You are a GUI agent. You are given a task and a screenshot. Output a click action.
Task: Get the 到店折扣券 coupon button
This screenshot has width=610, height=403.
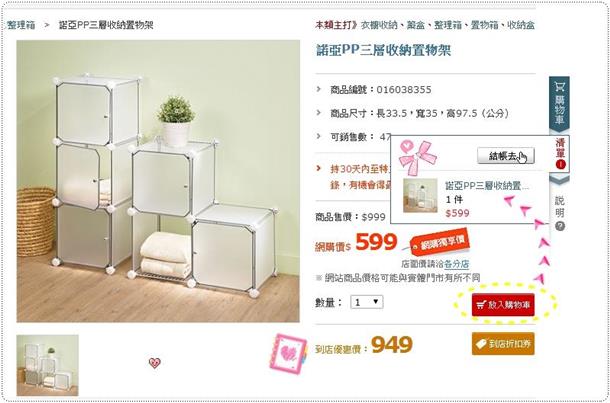503,343
